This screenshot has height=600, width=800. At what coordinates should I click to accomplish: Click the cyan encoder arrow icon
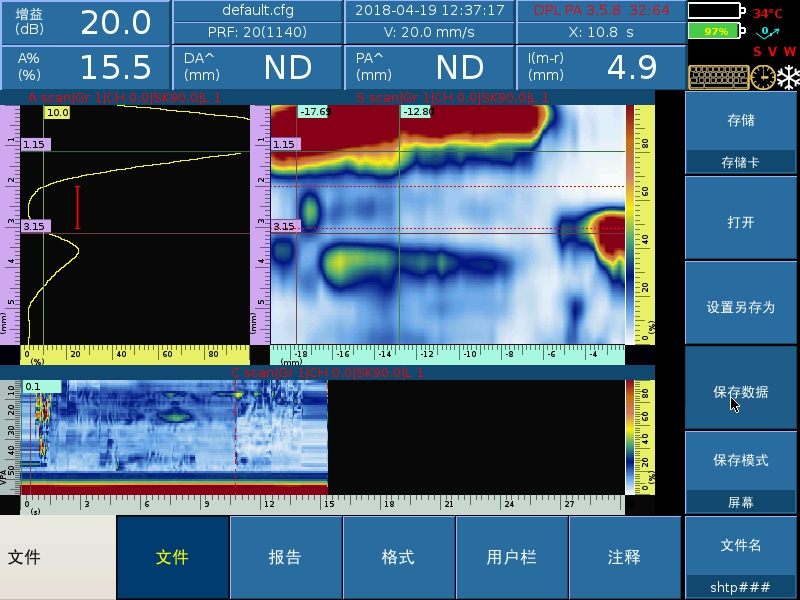[768, 32]
